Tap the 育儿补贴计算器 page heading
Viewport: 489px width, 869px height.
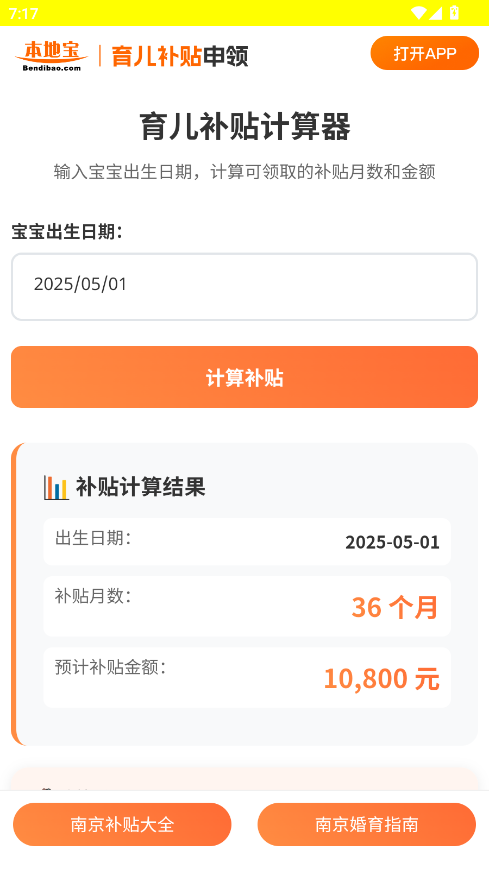244,126
